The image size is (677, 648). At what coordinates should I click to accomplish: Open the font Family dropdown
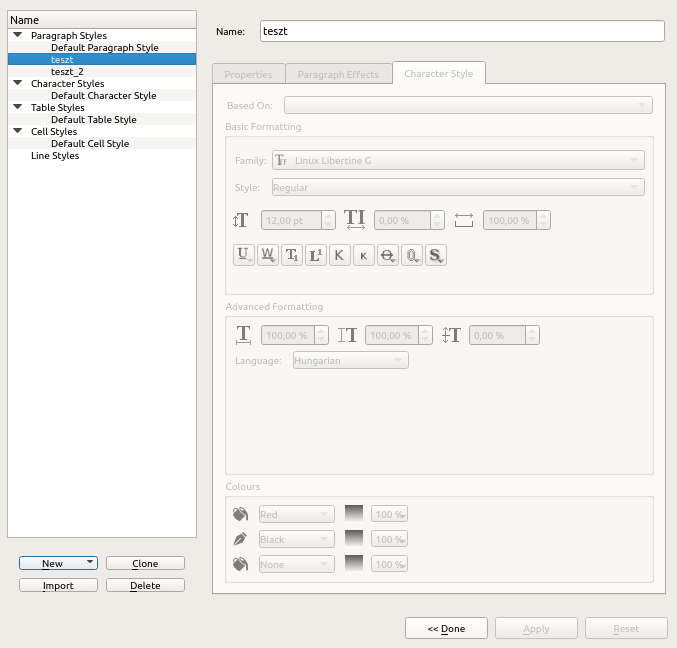(458, 160)
